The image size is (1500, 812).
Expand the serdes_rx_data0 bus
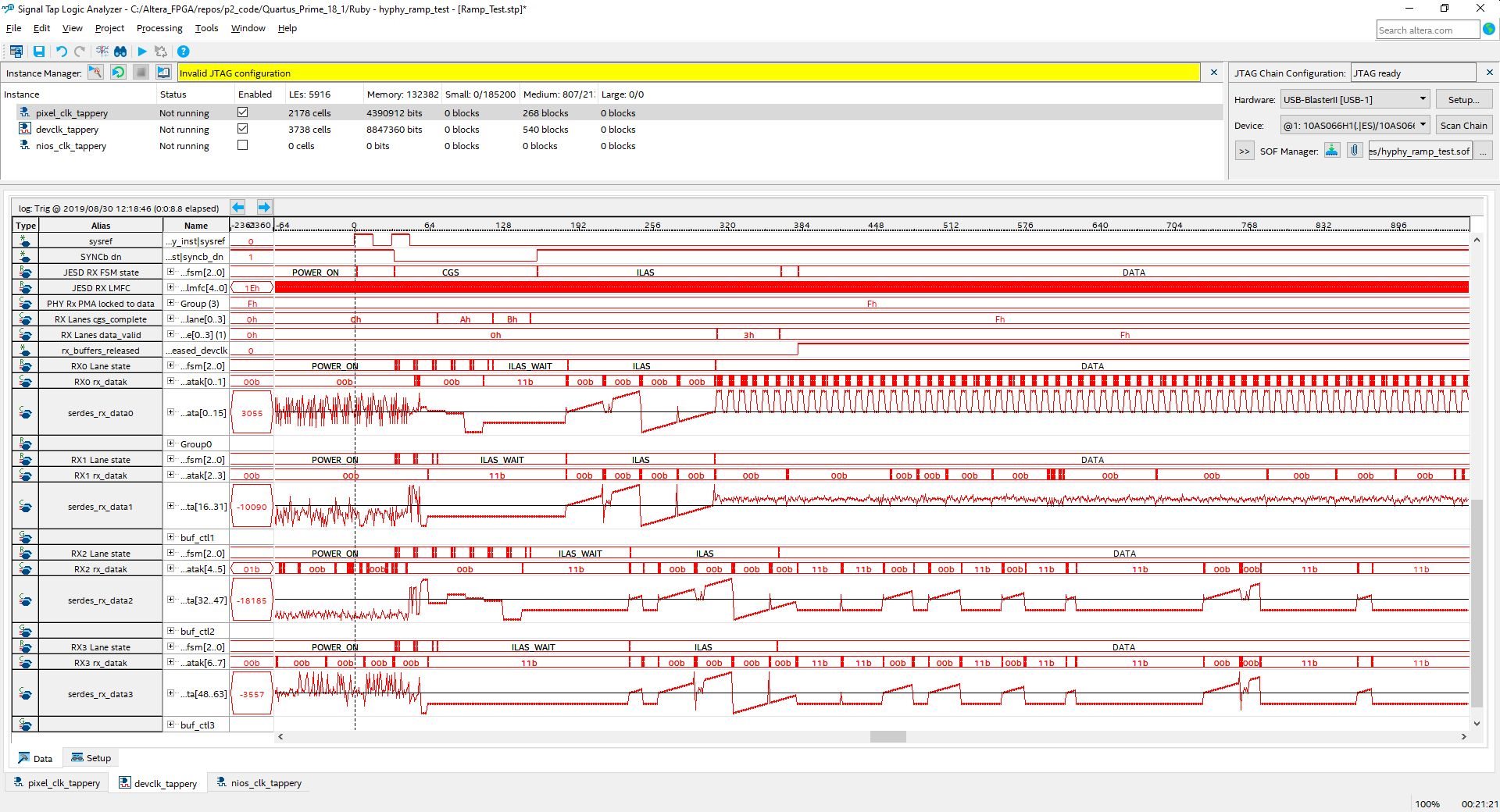170,412
